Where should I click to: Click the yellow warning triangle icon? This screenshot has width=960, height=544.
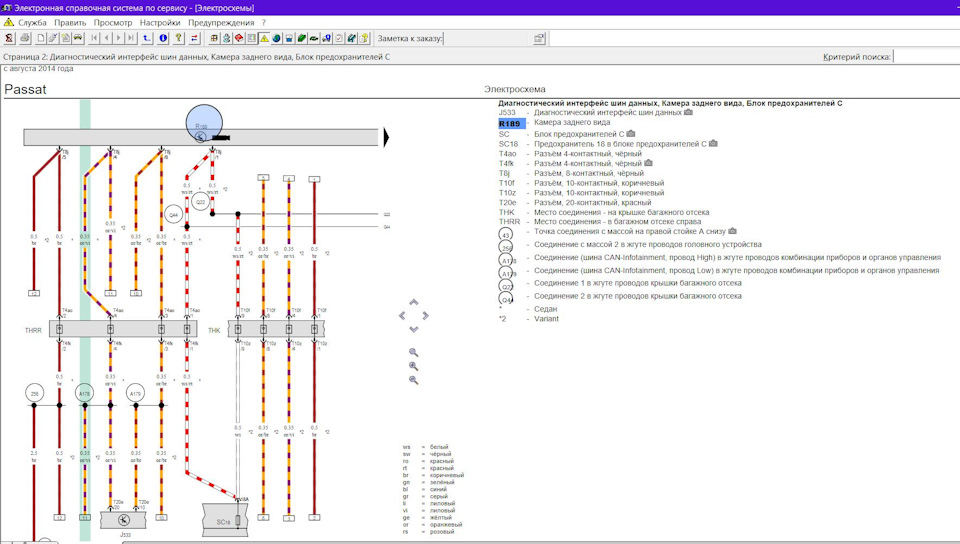click(x=264, y=38)
